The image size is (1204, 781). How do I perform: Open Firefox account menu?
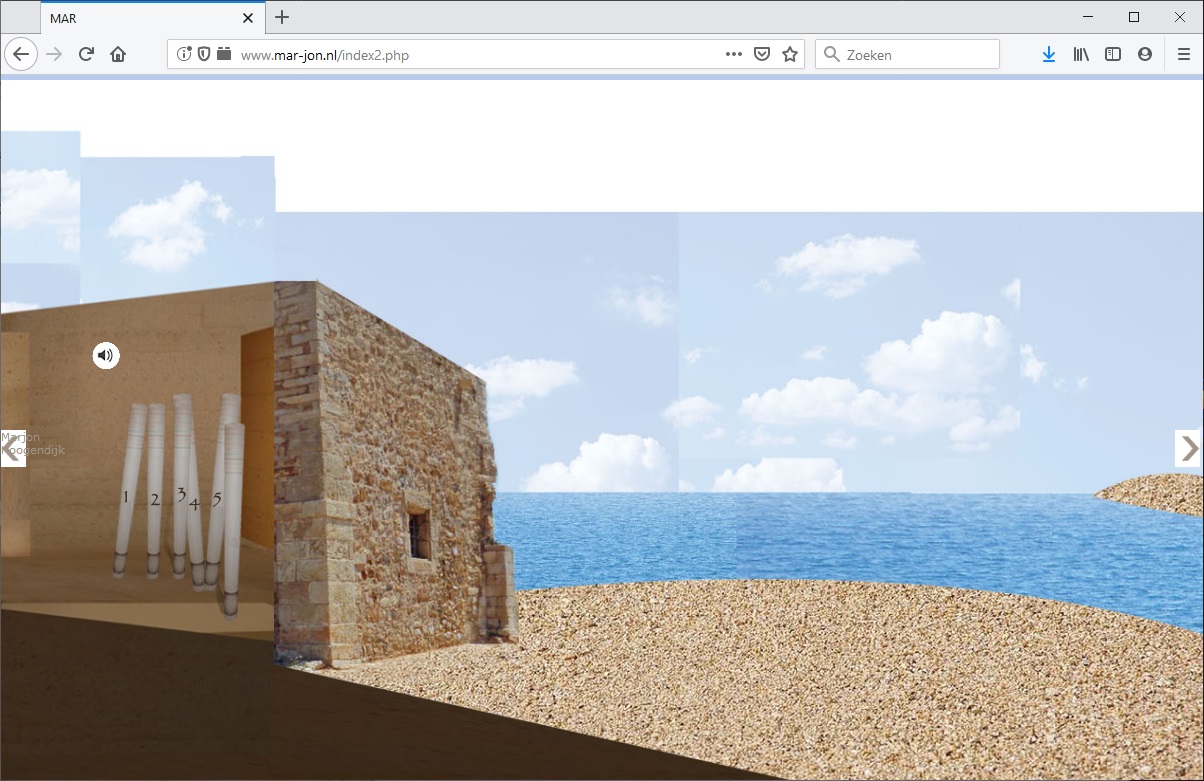pos(1145,55)
